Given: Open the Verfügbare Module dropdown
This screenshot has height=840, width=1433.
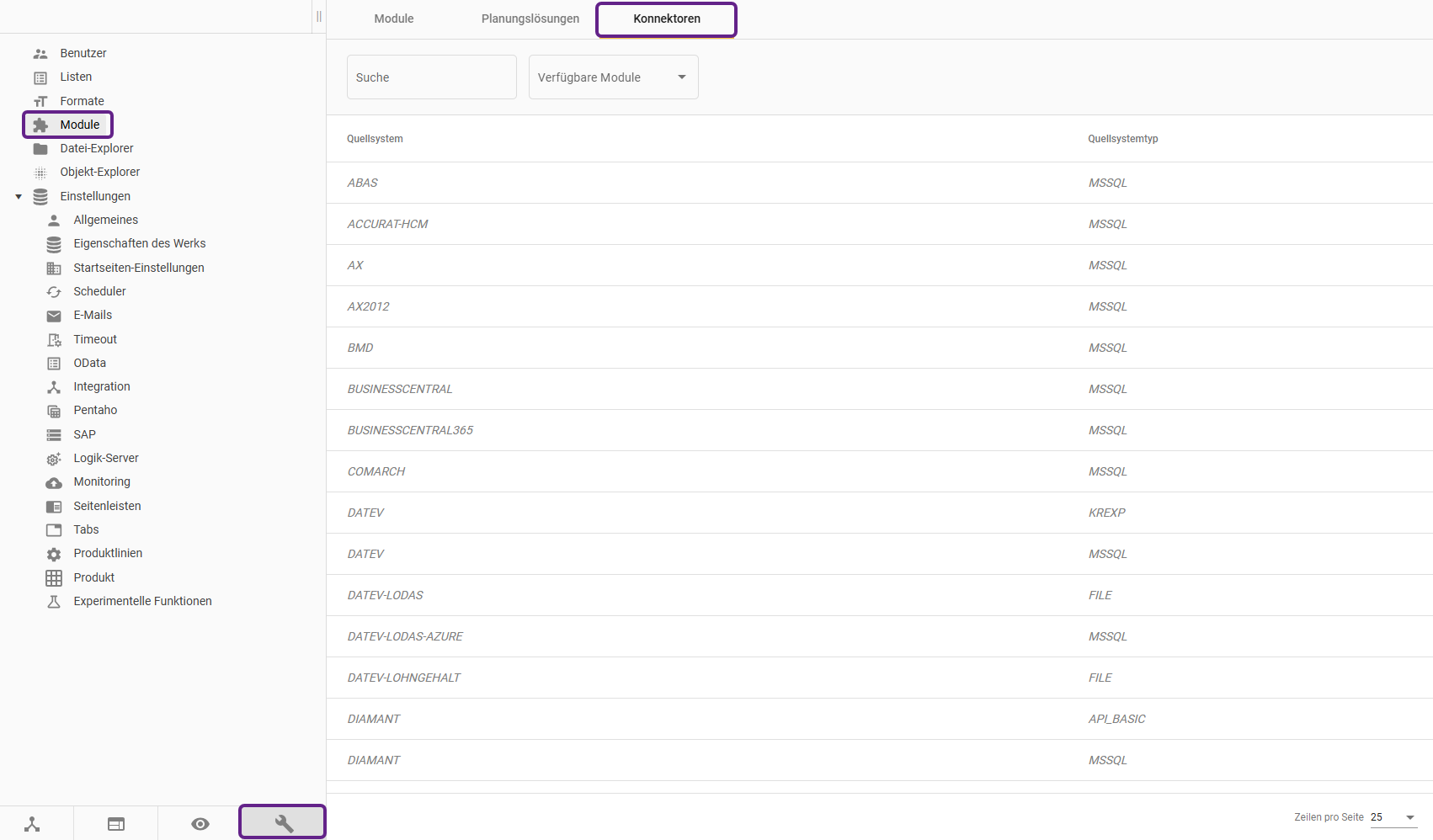Looking at the screenshot, I should point(613,77).
